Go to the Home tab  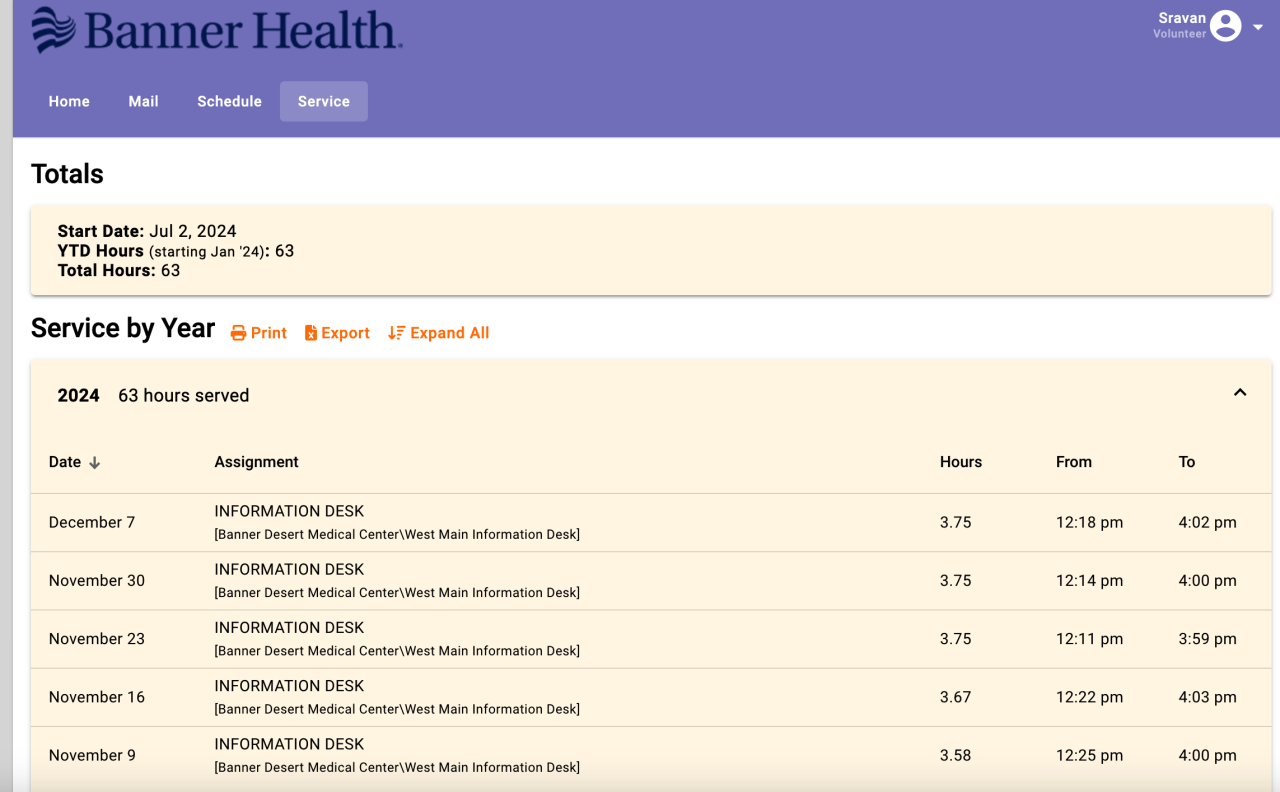[69, 101]
